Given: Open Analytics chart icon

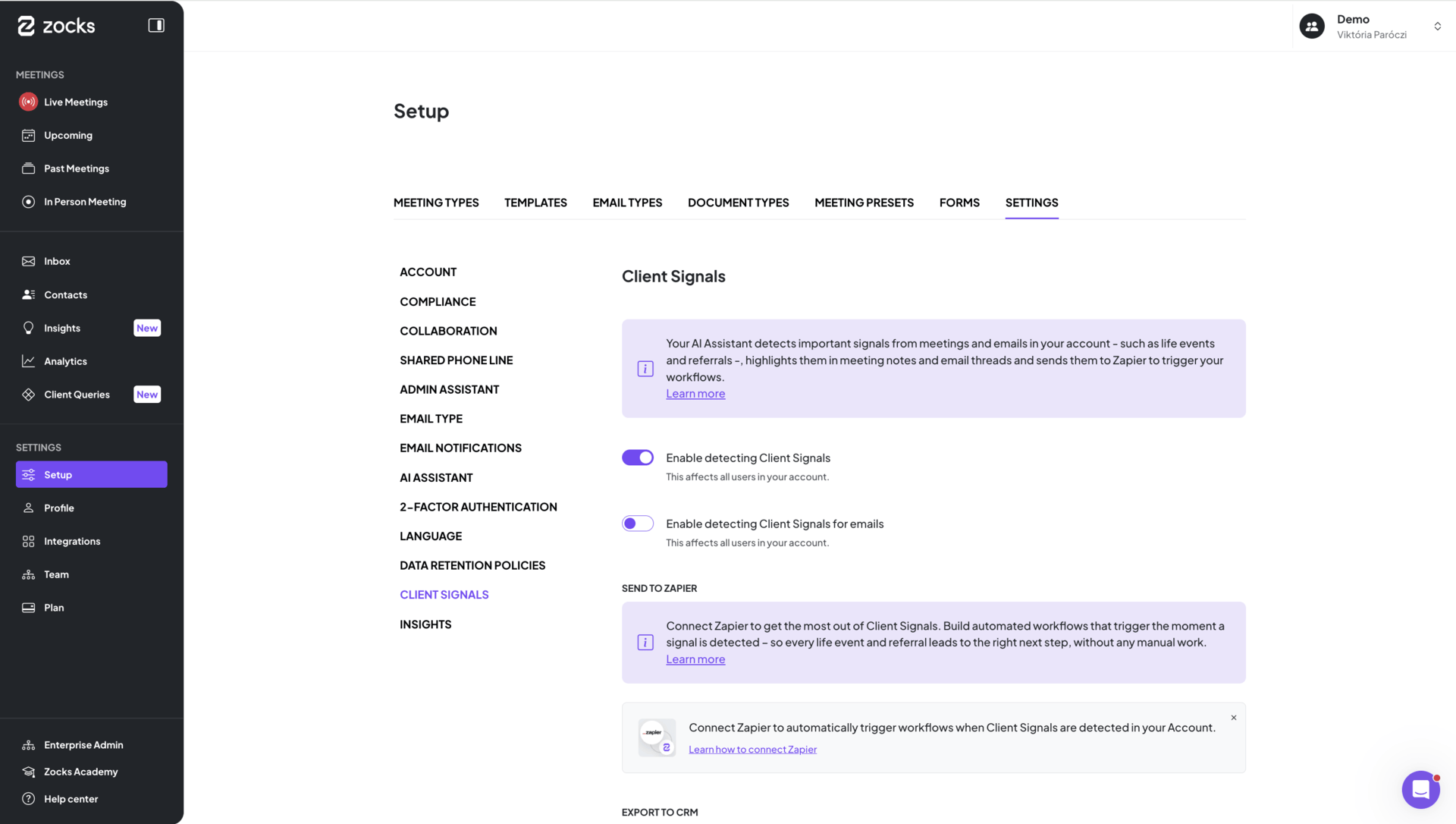Looking at the screenshot, I should (x=28, y=361).
